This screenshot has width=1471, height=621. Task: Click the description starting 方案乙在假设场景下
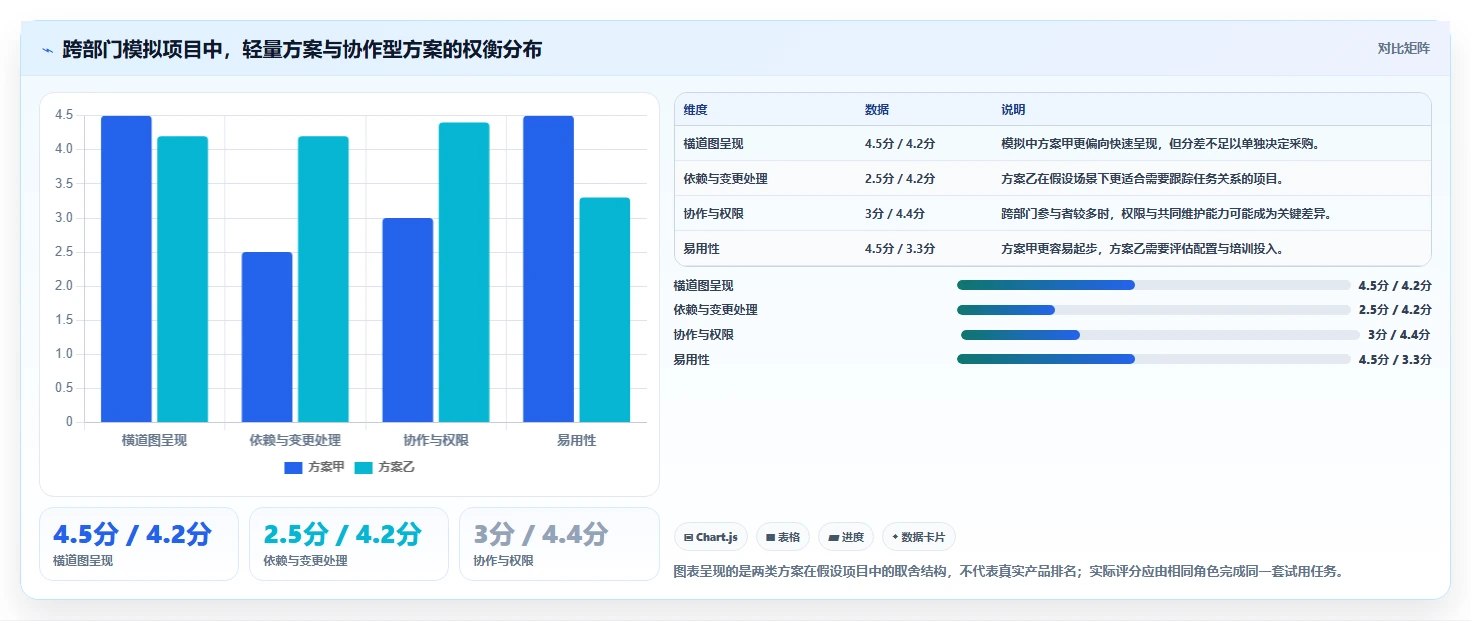[1142, 178]
